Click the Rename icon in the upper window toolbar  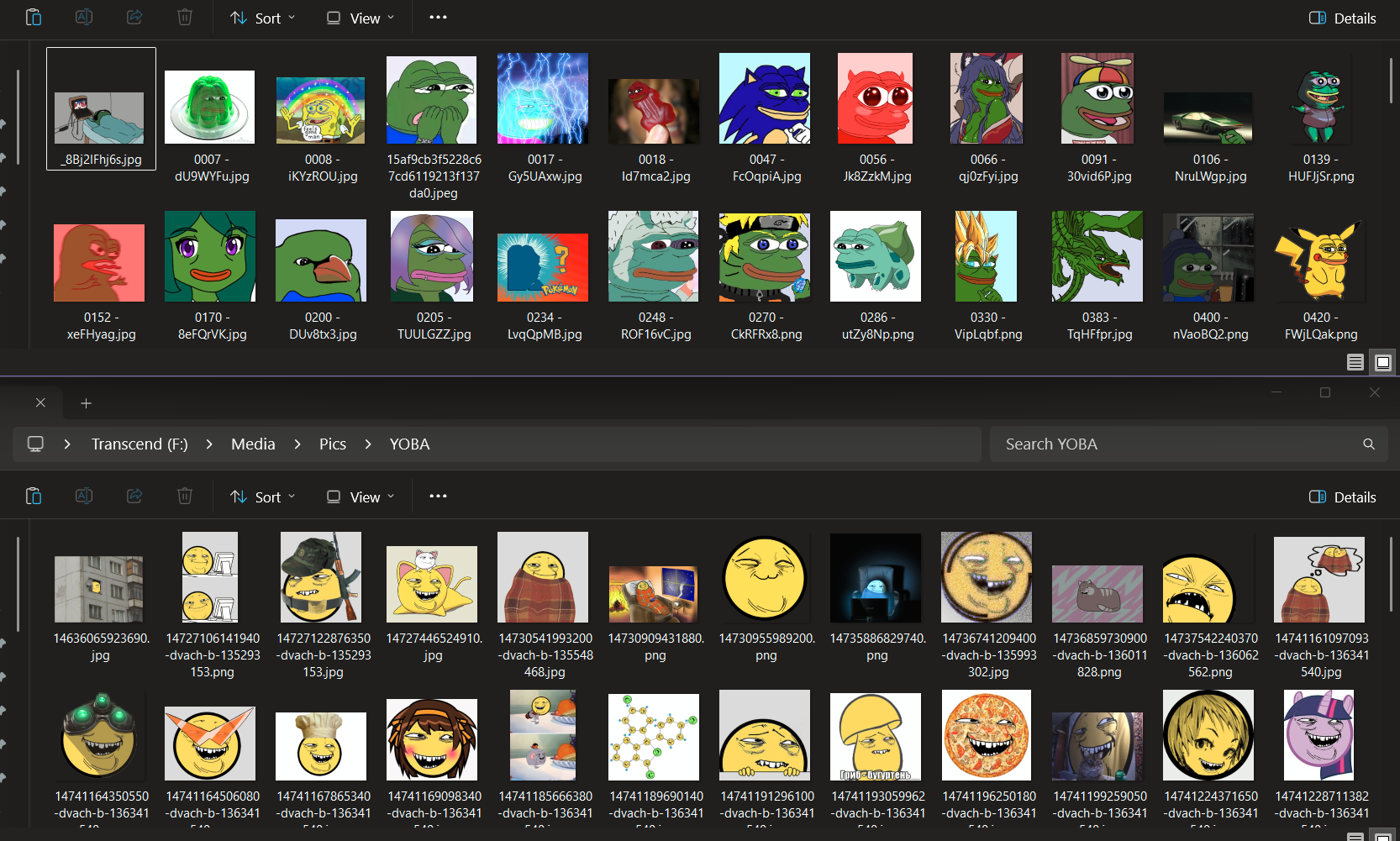[84, 17]
